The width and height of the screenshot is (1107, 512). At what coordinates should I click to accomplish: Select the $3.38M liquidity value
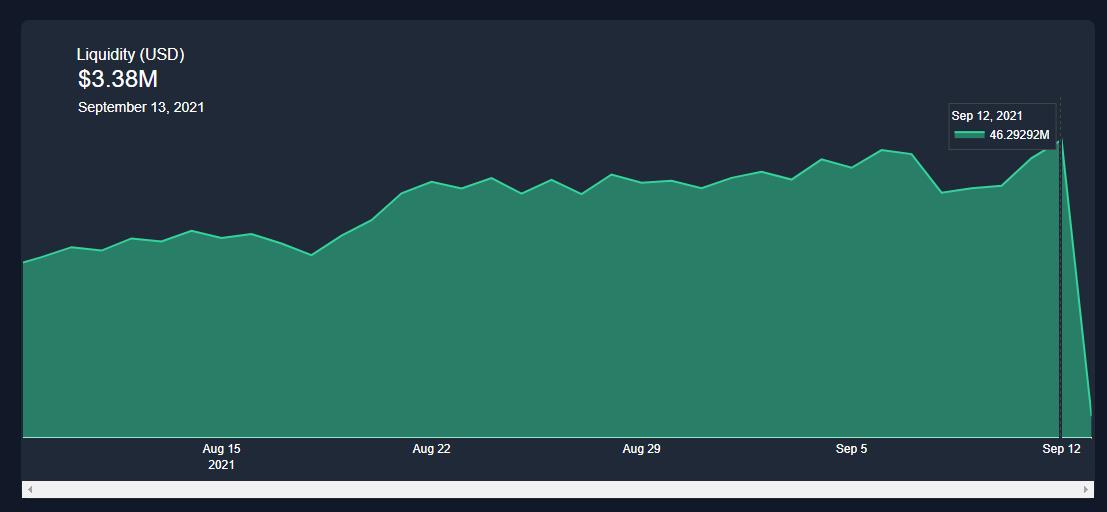pyautogui.click(x=118, y=80)
